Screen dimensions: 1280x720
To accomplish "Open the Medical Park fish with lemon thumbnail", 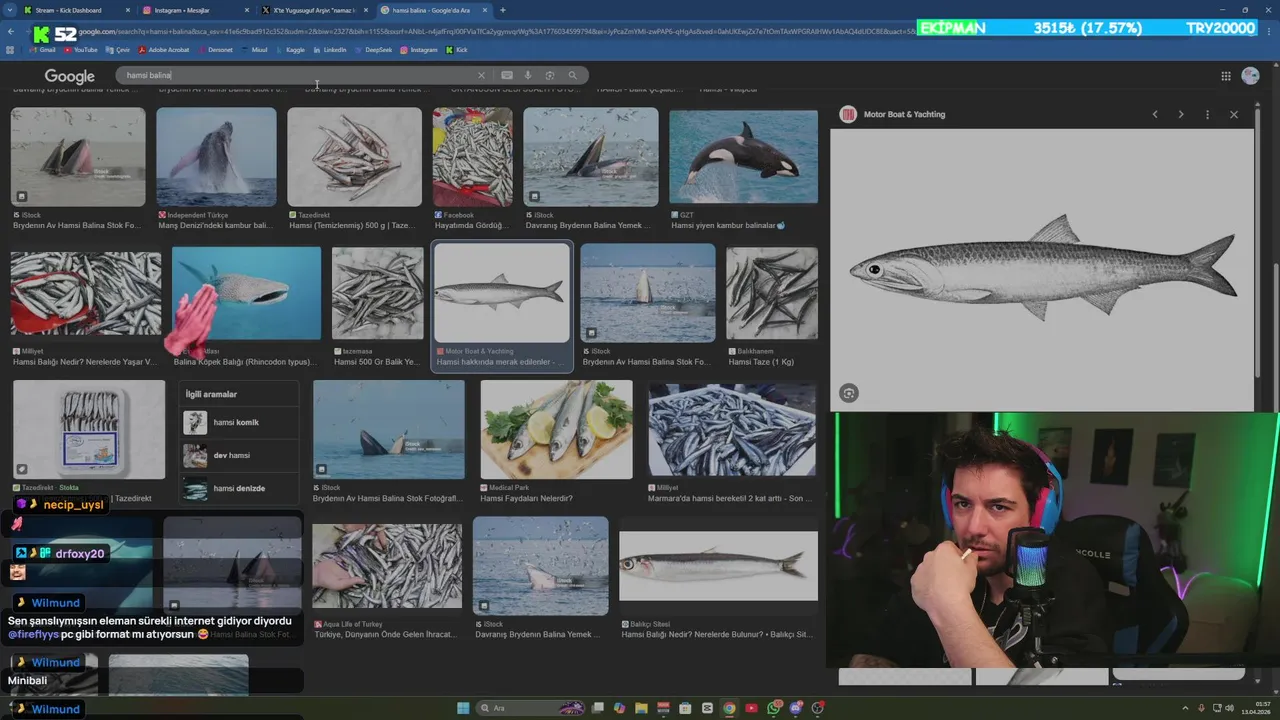I will [x=556, y=429].
